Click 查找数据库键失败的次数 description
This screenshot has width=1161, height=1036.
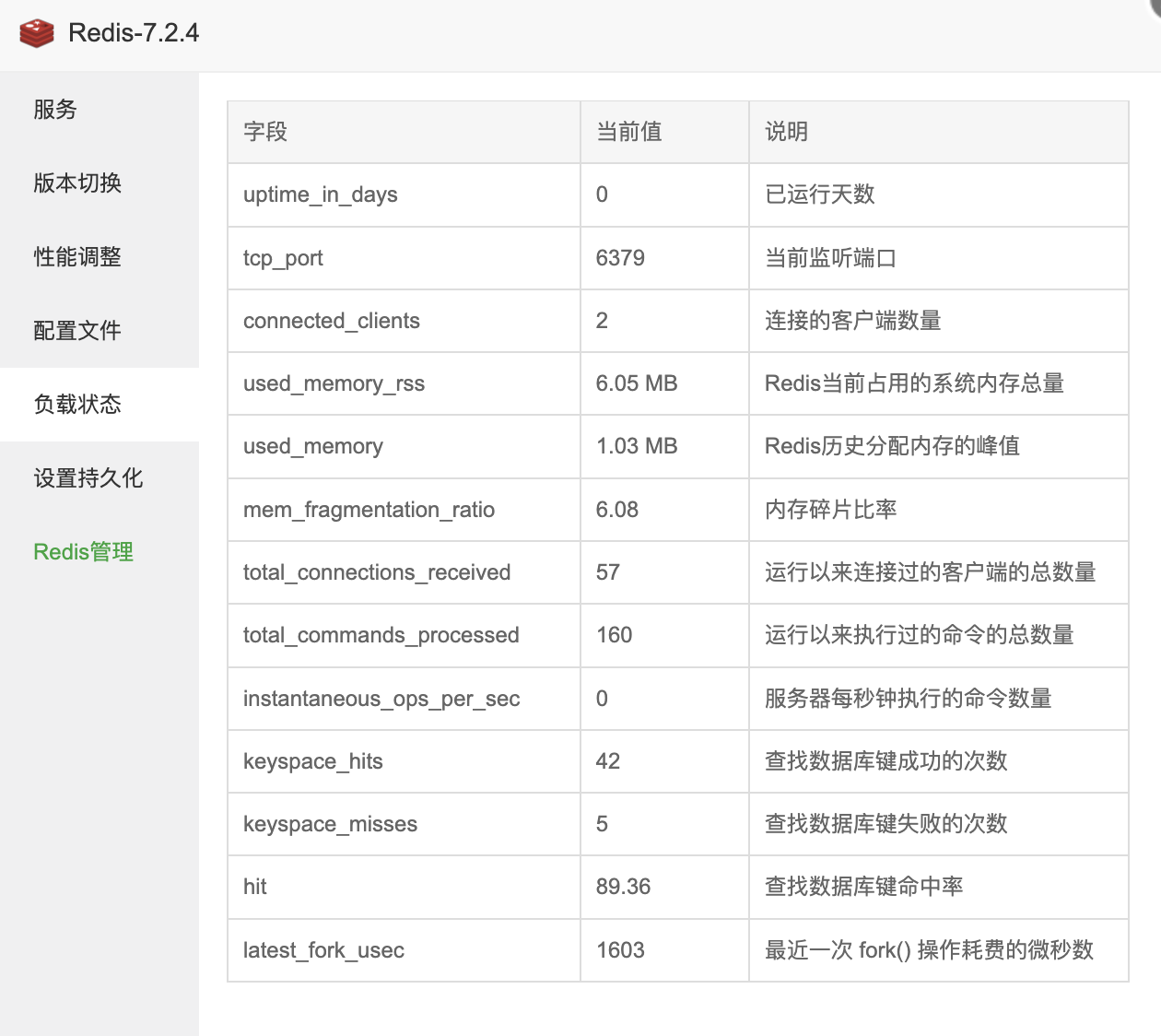coord(886,824)
